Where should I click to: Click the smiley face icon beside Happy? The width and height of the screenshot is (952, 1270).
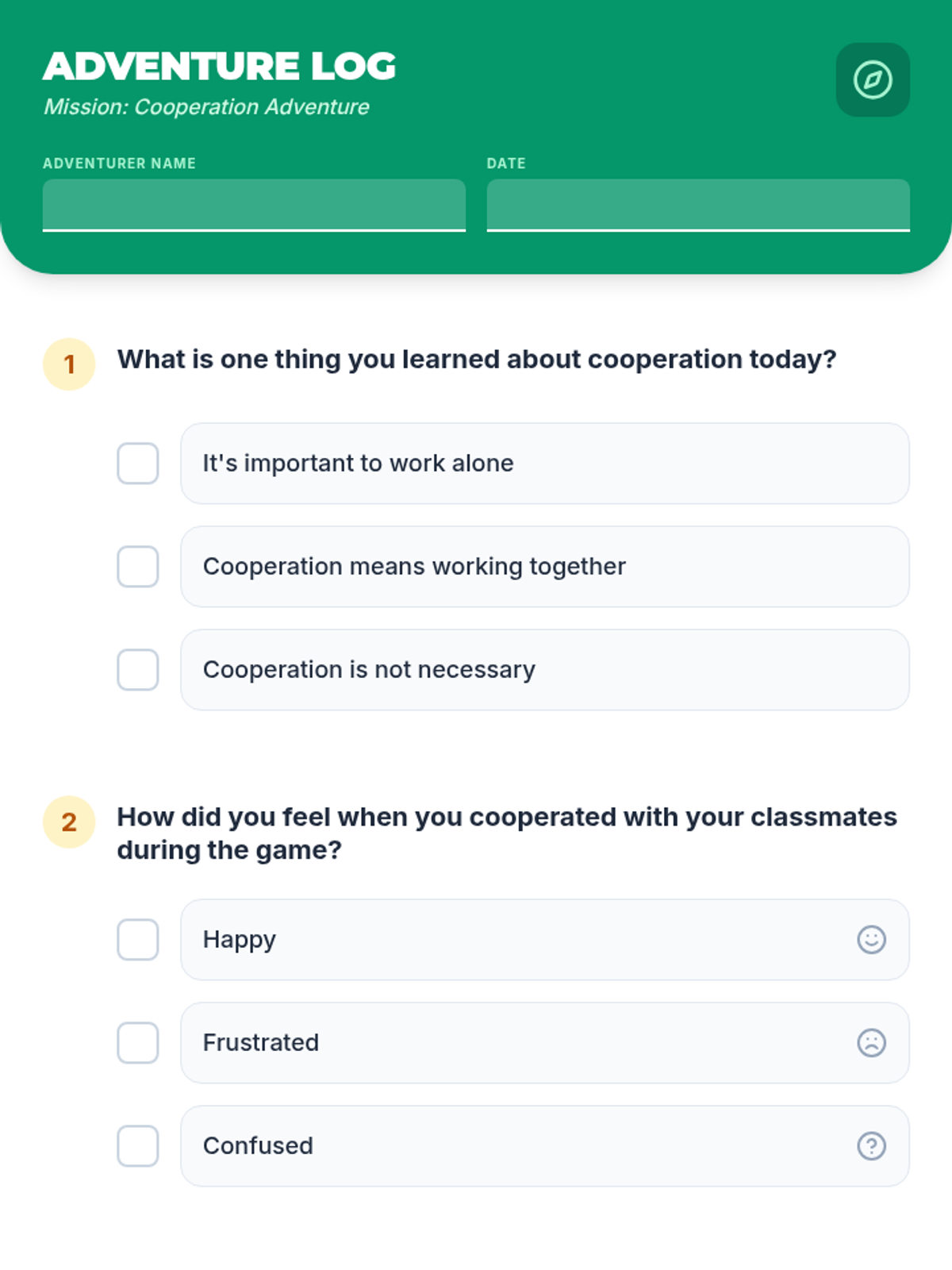(x=871, y=940)
